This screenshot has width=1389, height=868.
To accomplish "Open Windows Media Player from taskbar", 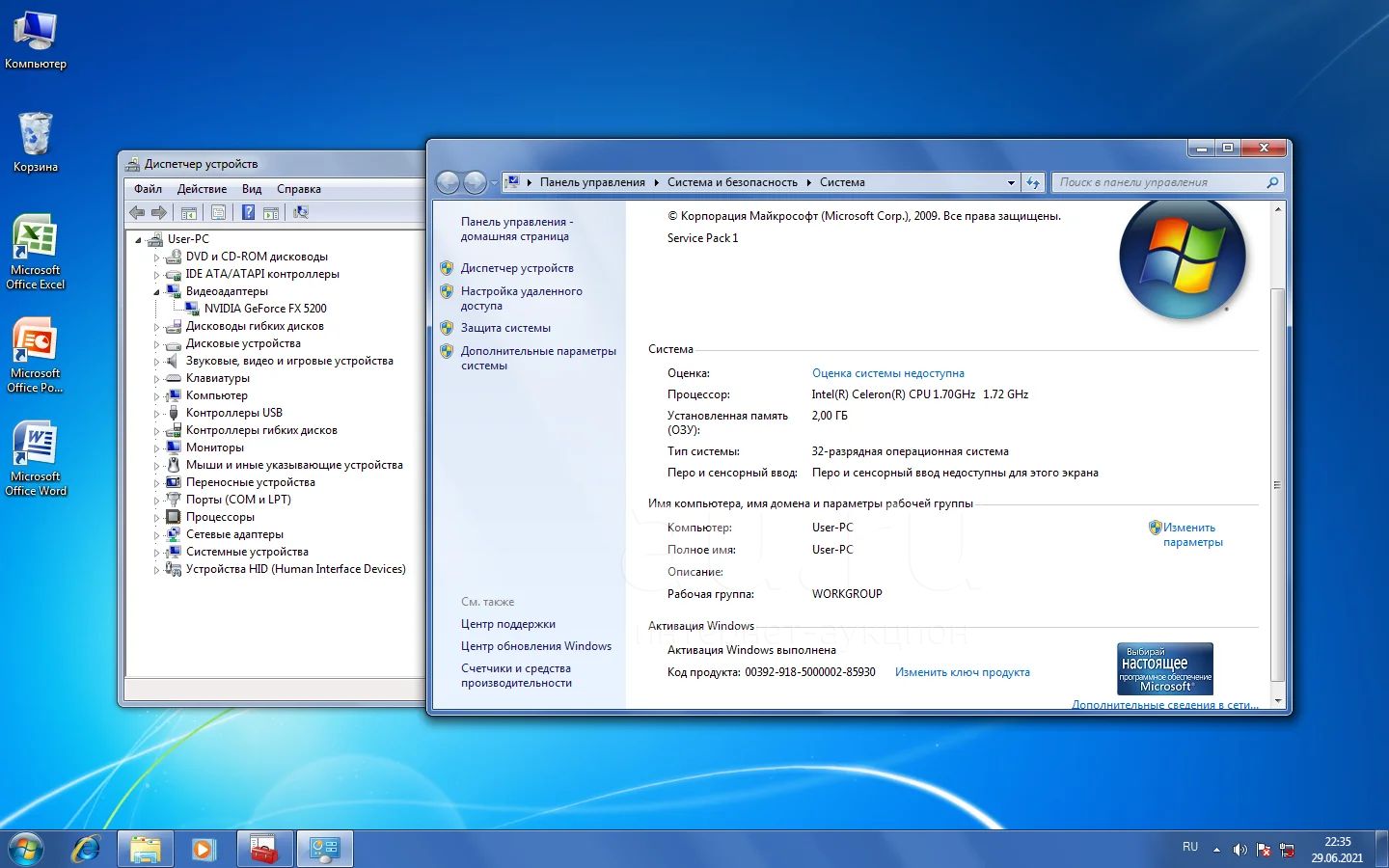I will (x=204, y=849).
